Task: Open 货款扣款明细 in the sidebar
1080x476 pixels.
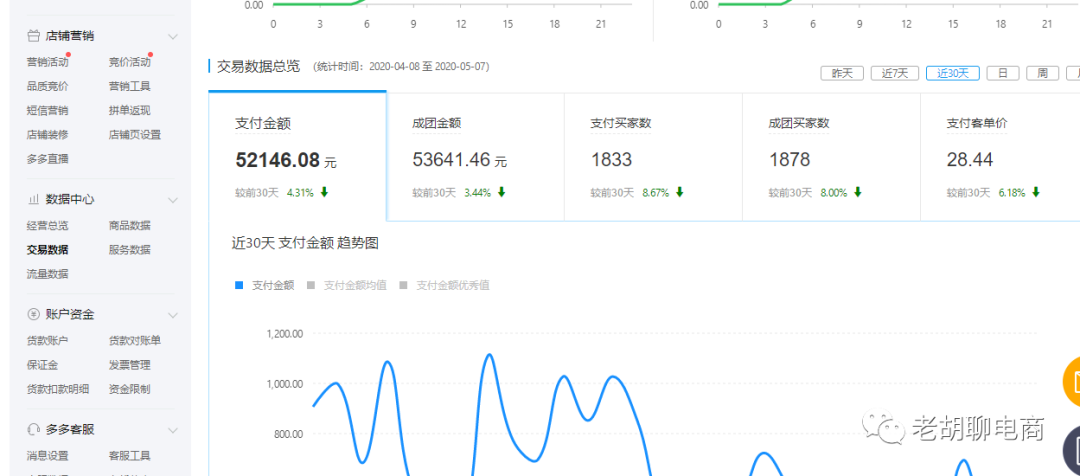Action: 58,389
